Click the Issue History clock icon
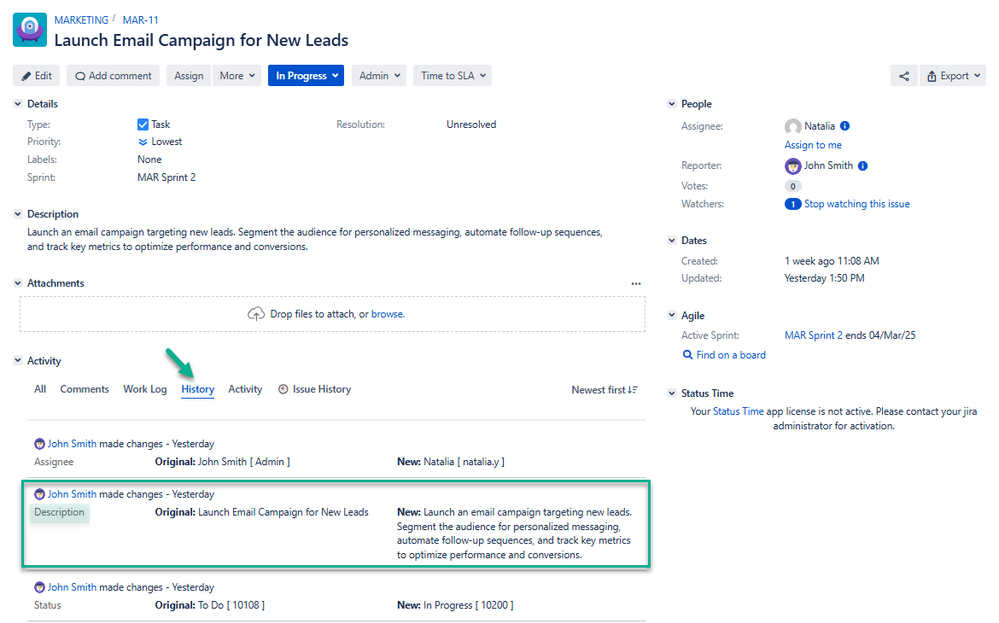 tap(283, 389)
